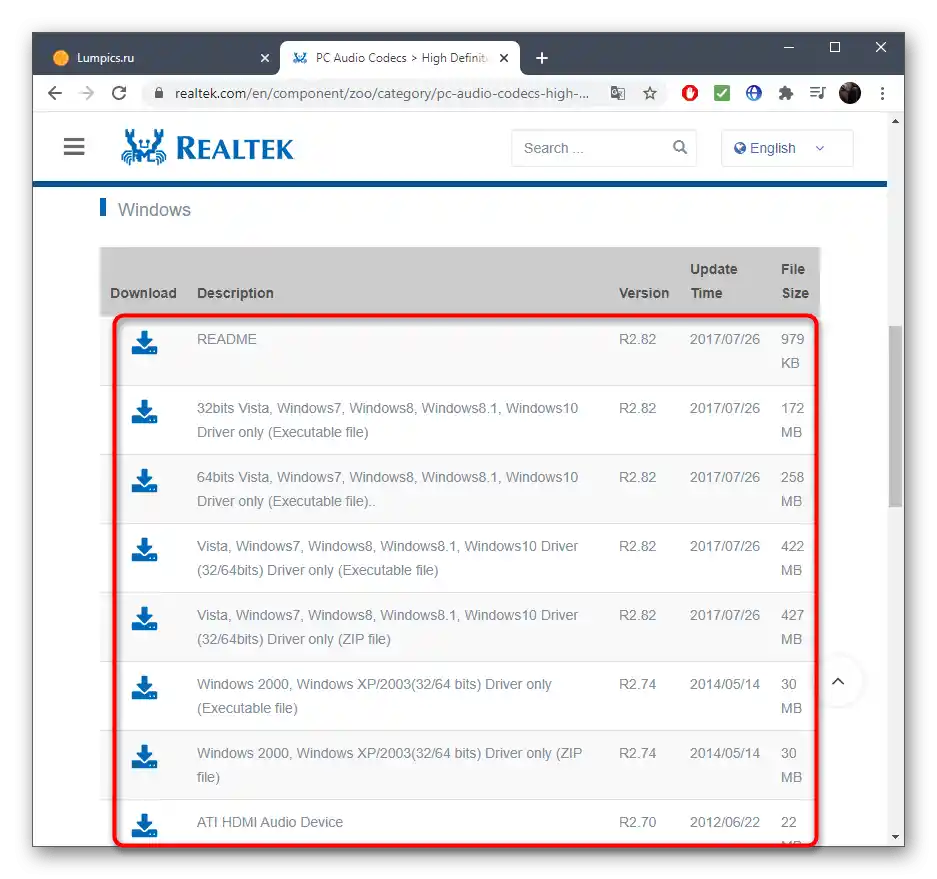Screen dimensions: 937x879
Task: Open the English language dropdown
Action: tap(786, 148)
